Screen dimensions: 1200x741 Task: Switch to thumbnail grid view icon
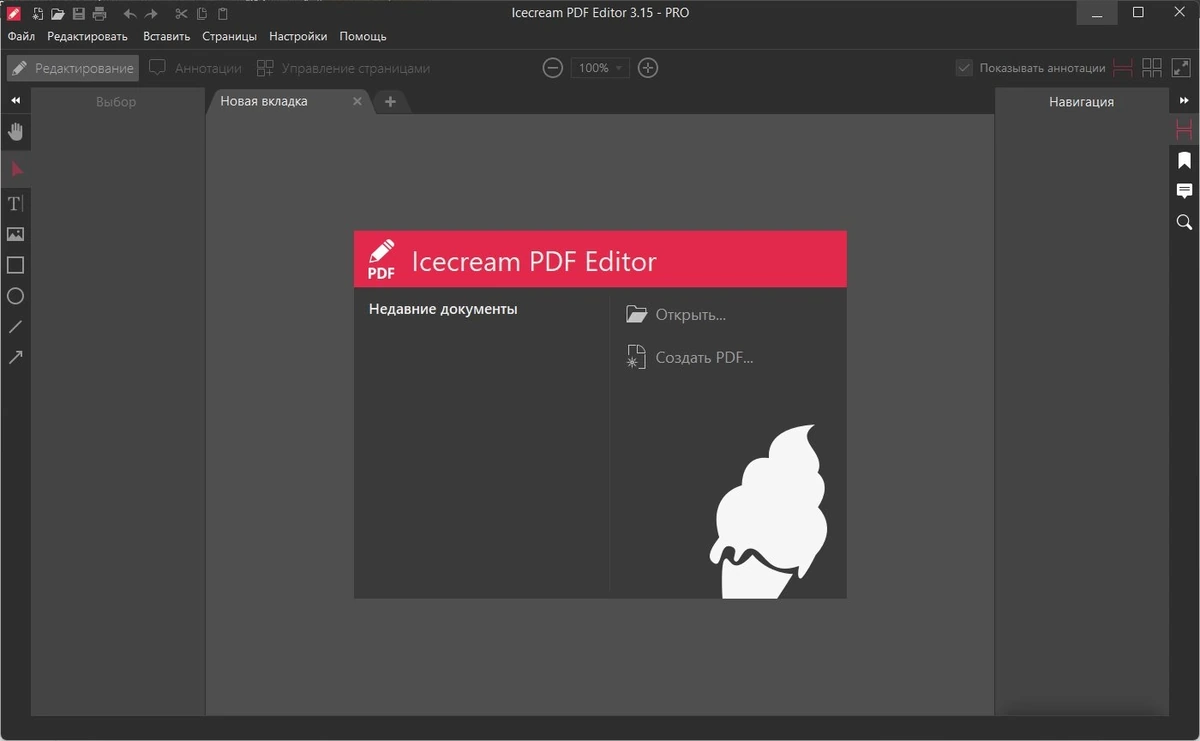[1152, 68]
